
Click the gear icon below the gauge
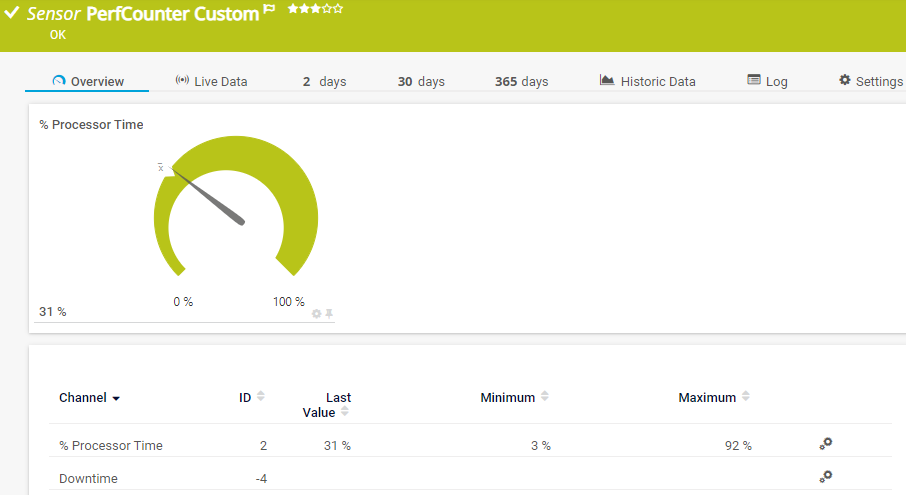[x=317, y=314]
